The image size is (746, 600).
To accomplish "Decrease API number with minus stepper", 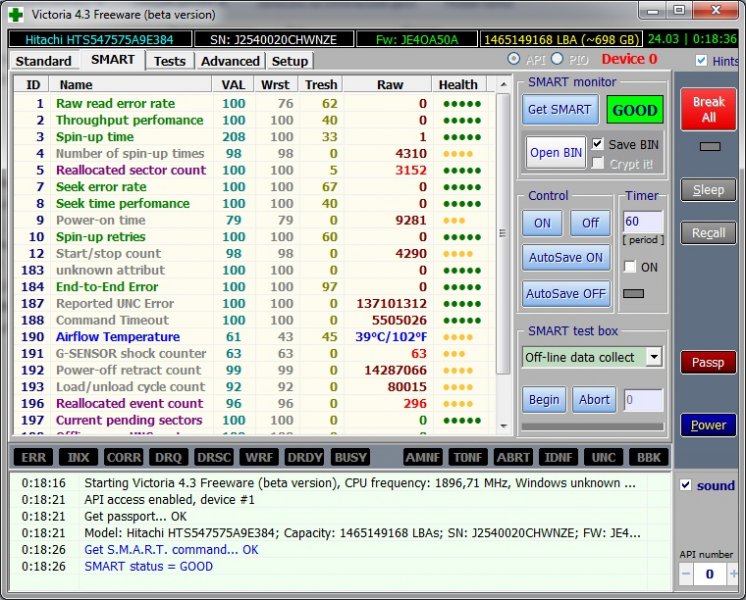I will (687, 574).
